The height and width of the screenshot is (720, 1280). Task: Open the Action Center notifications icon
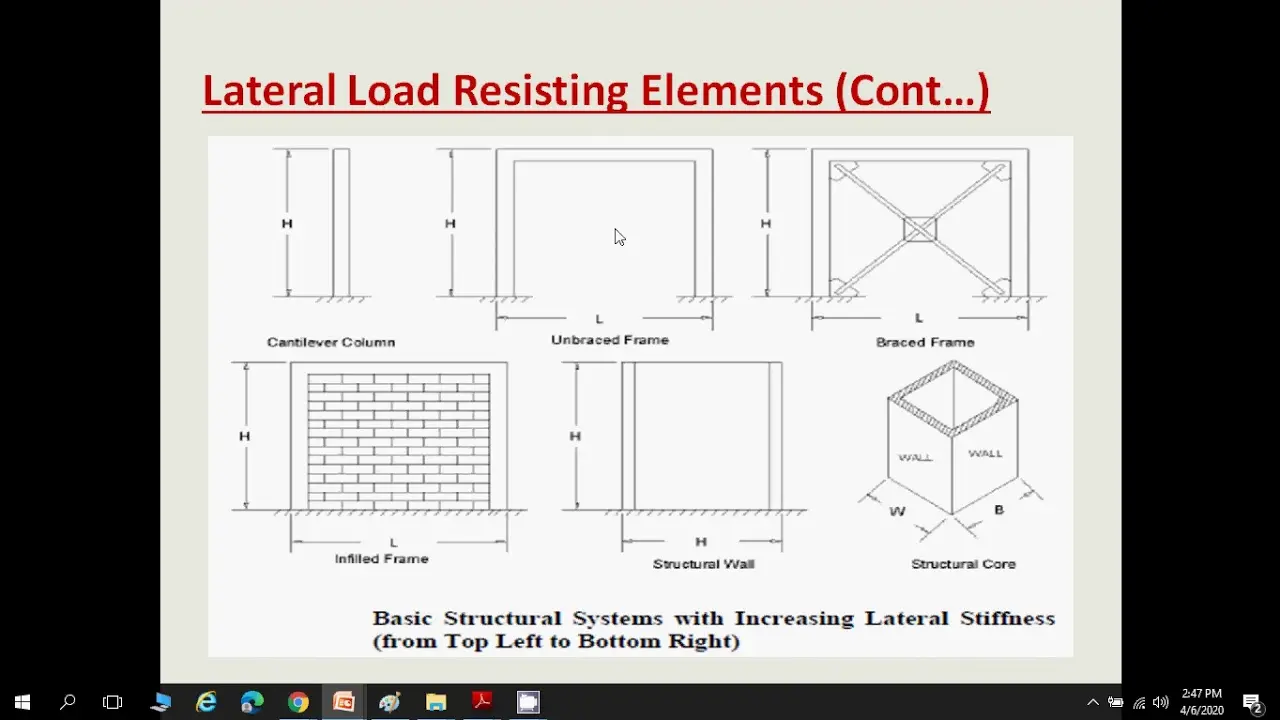coord(1252,702)
